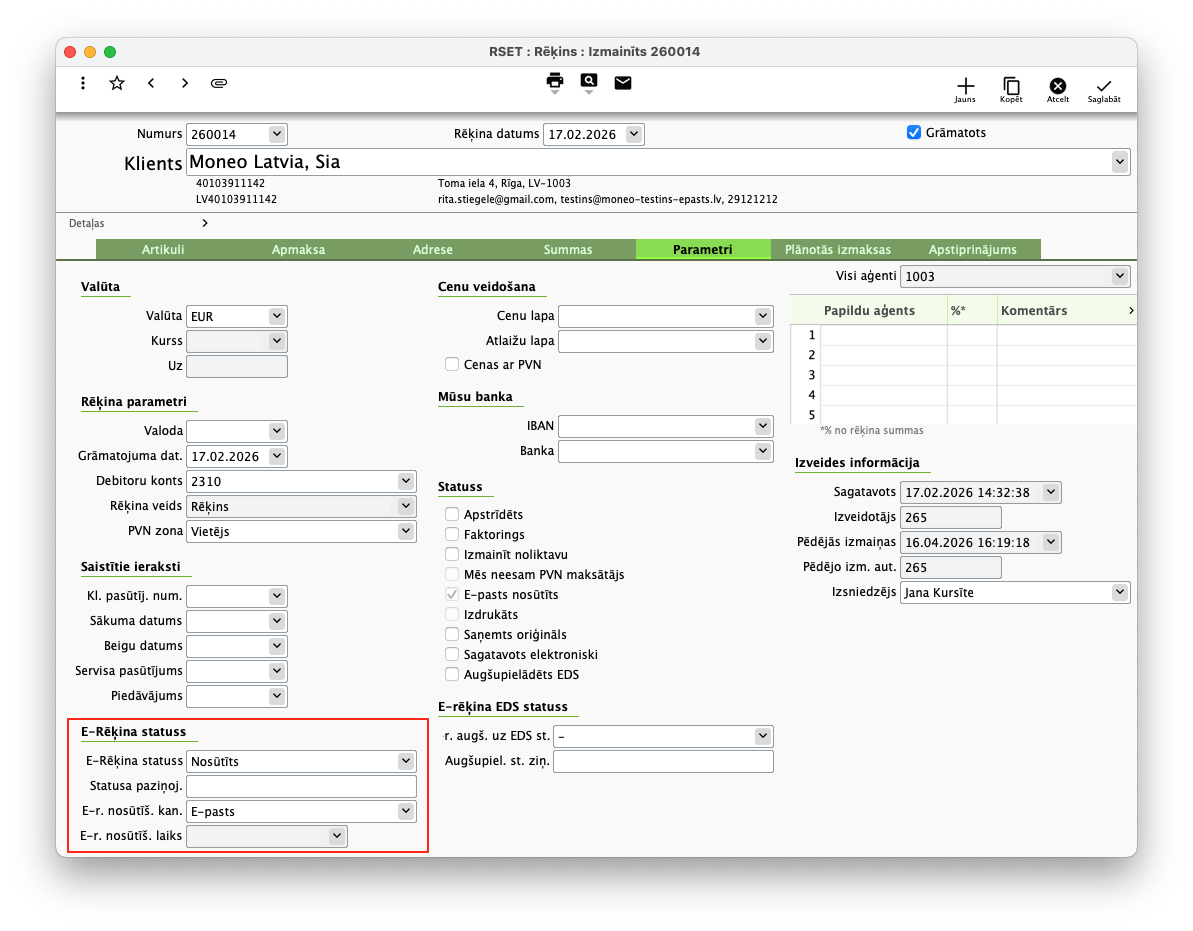Click the printer icon in toolbar

[555, 81]
